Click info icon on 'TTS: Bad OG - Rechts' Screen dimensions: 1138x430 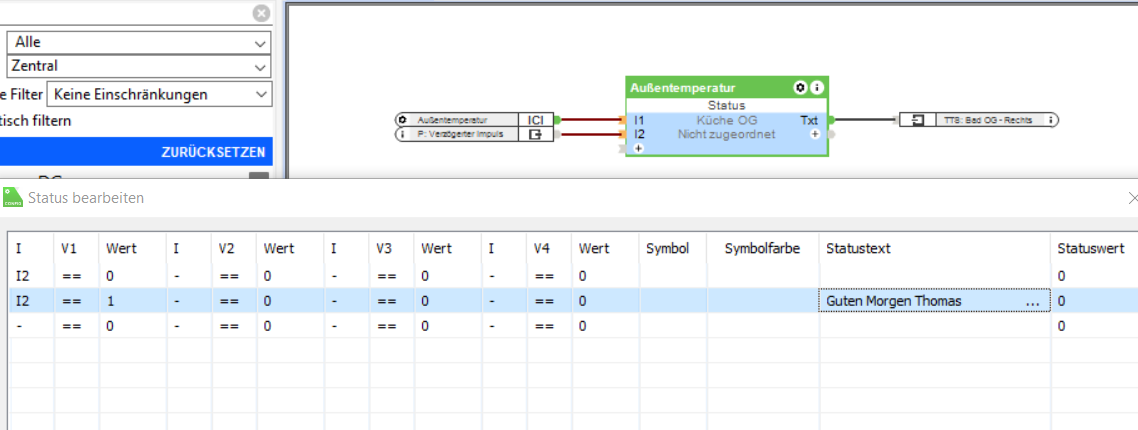point(1051,120)
